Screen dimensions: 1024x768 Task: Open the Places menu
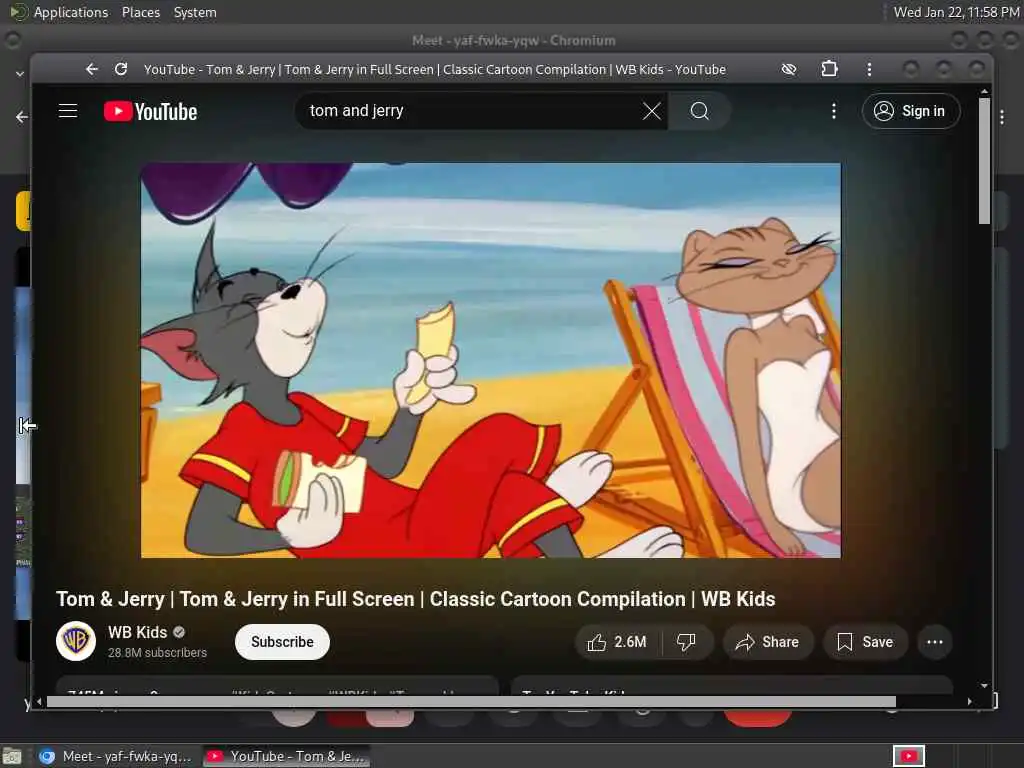pyautogui.click(x=140, y=12)
